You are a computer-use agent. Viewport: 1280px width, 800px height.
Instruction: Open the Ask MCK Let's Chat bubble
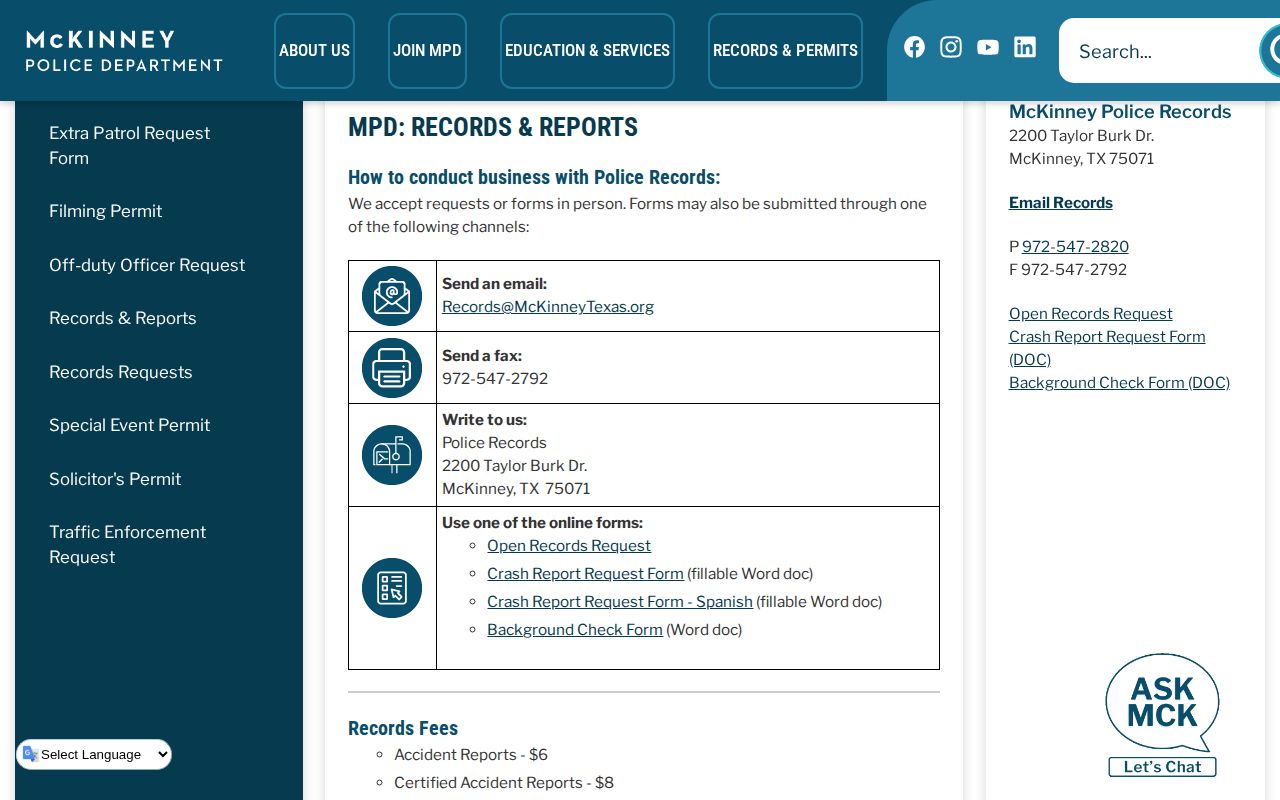[1162, 715]
